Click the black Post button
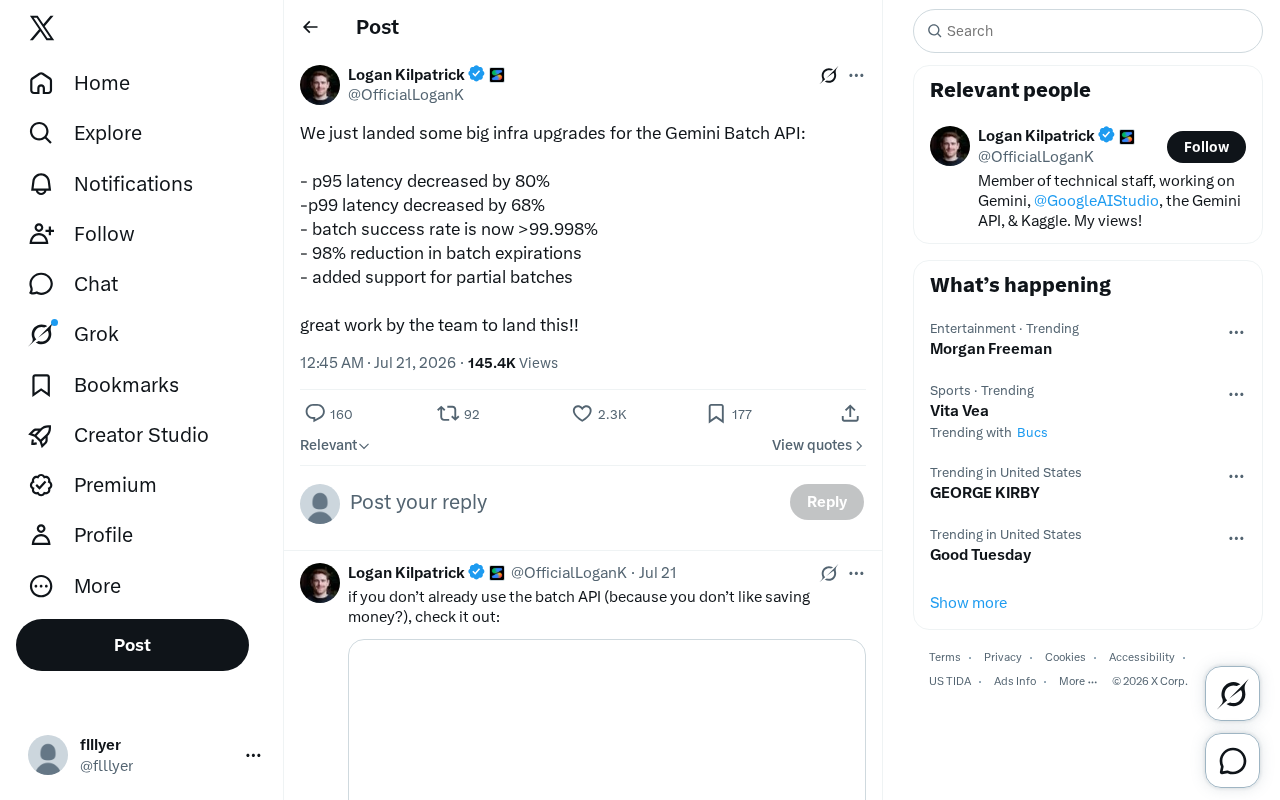The image size is (1280, 800). [132, 645]
